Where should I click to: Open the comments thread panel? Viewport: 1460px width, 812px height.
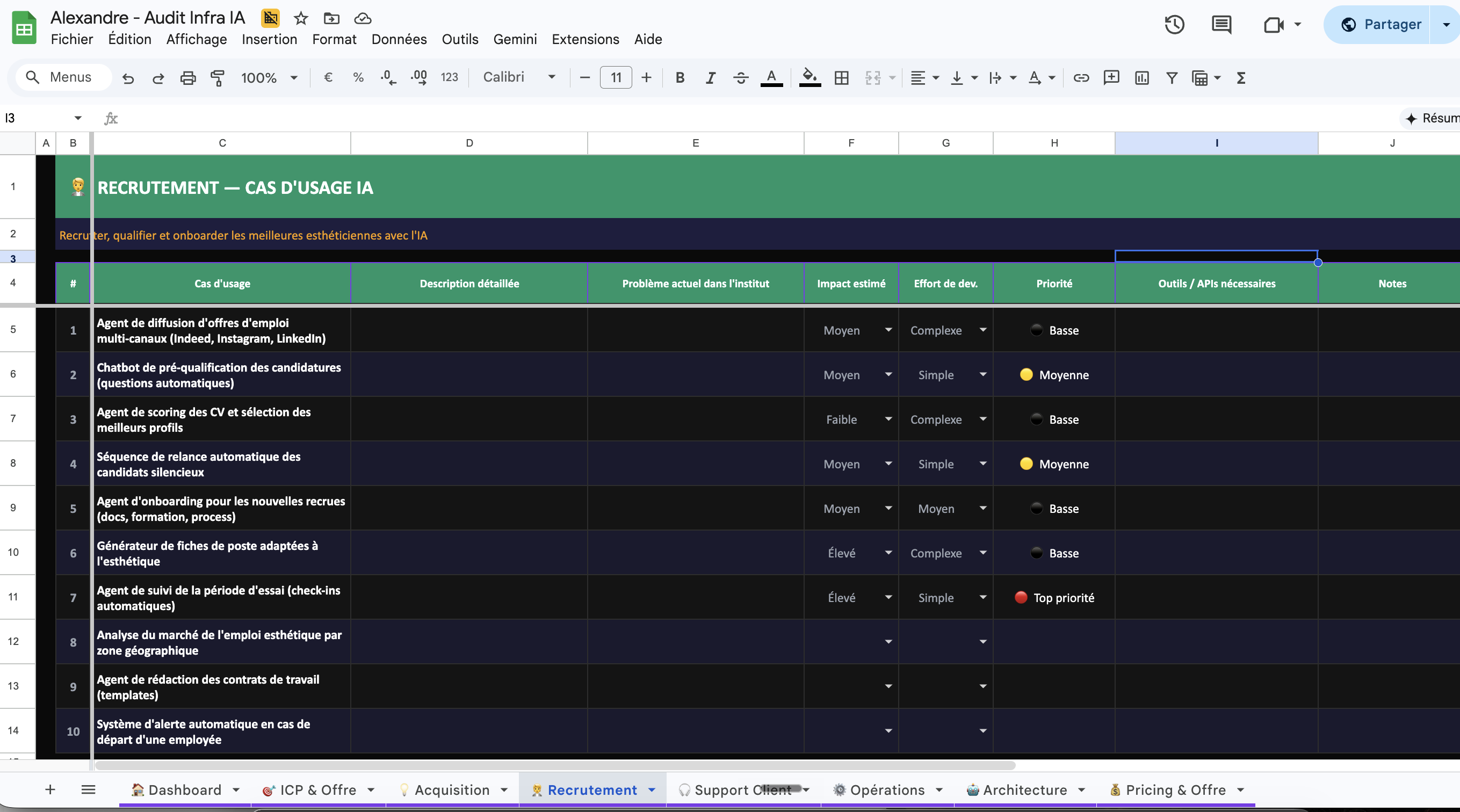[1222, 24]
